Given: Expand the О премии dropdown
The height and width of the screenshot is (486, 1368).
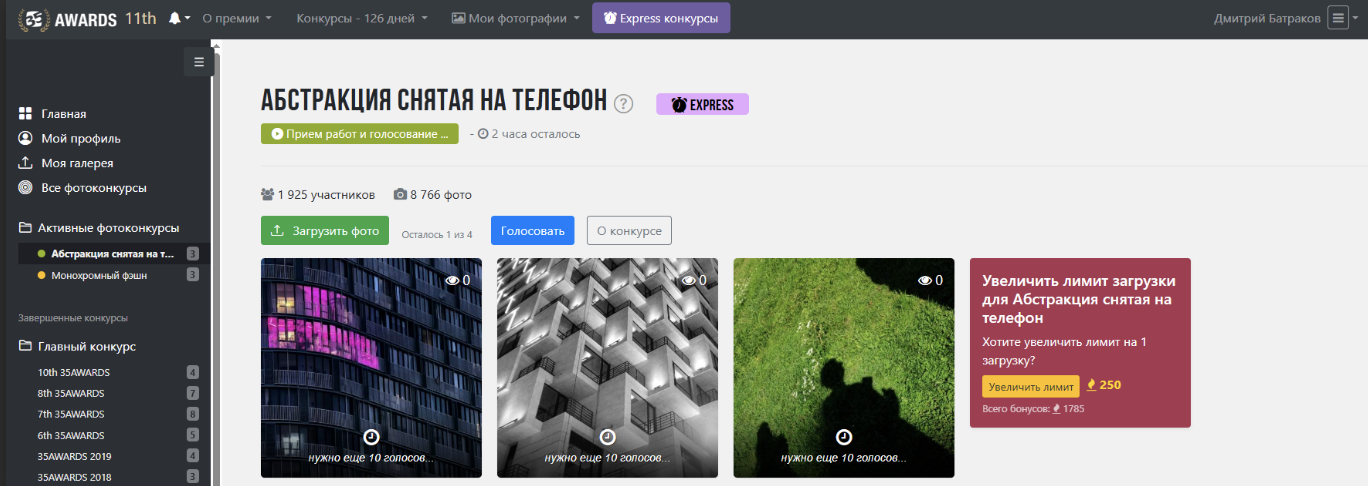Looking at the screenshot, I should coord(237,18).
